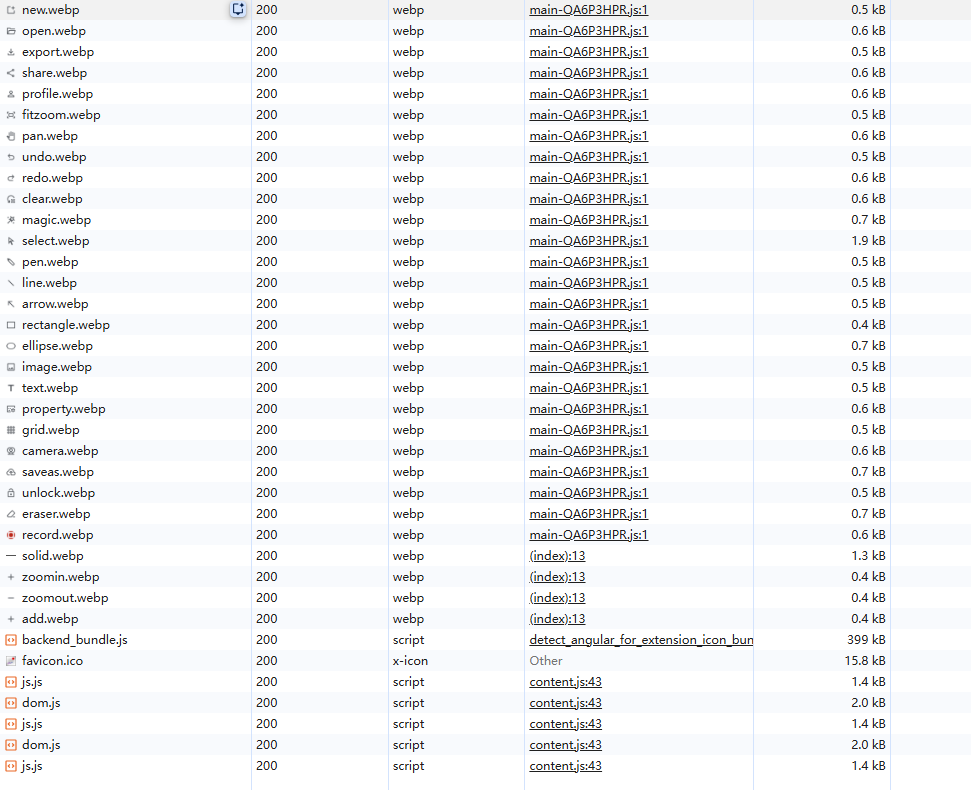Click the eraser.webp thumbnail icon
The image size is (971, 790).
pyautogui.click(x=11, y=514)
